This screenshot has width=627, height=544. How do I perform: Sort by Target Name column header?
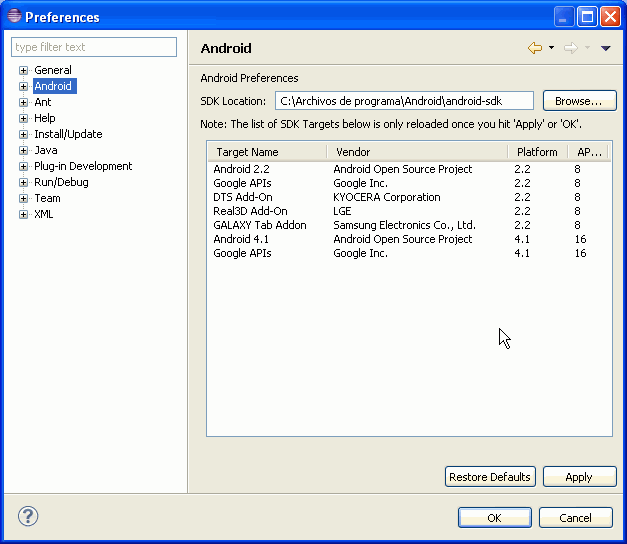(x=267, y=152)
